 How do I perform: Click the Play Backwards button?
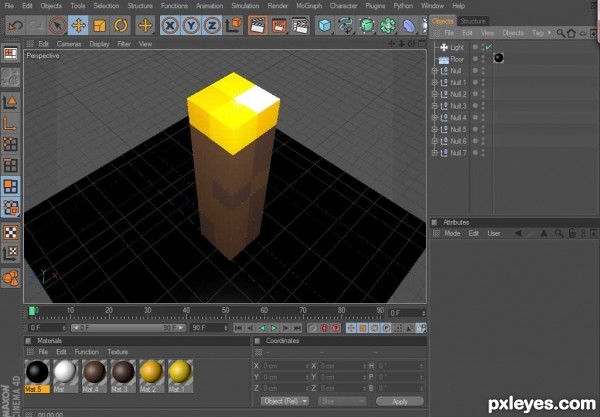coord(262,328)
